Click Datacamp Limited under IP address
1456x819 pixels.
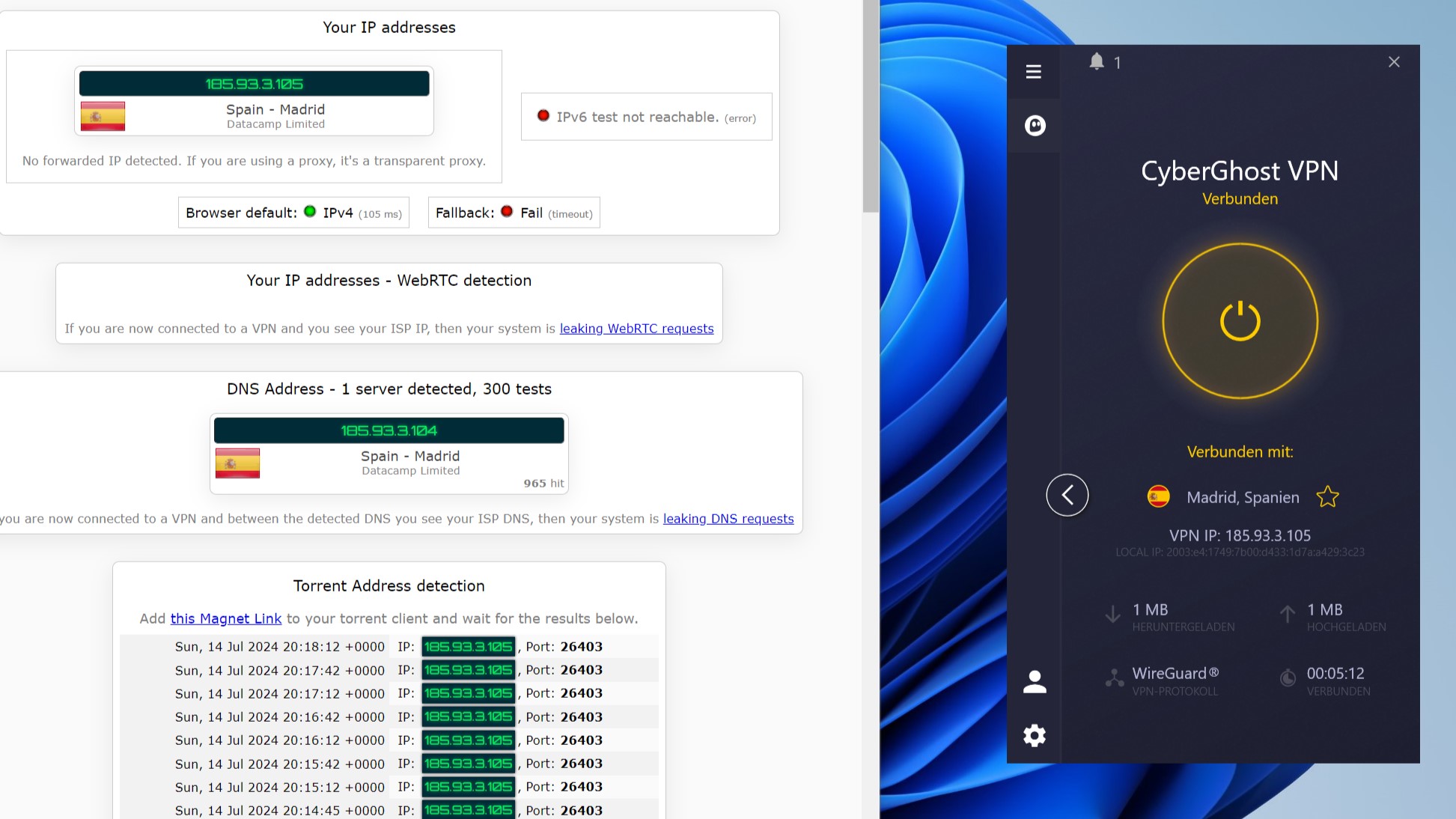click(275, 124)
